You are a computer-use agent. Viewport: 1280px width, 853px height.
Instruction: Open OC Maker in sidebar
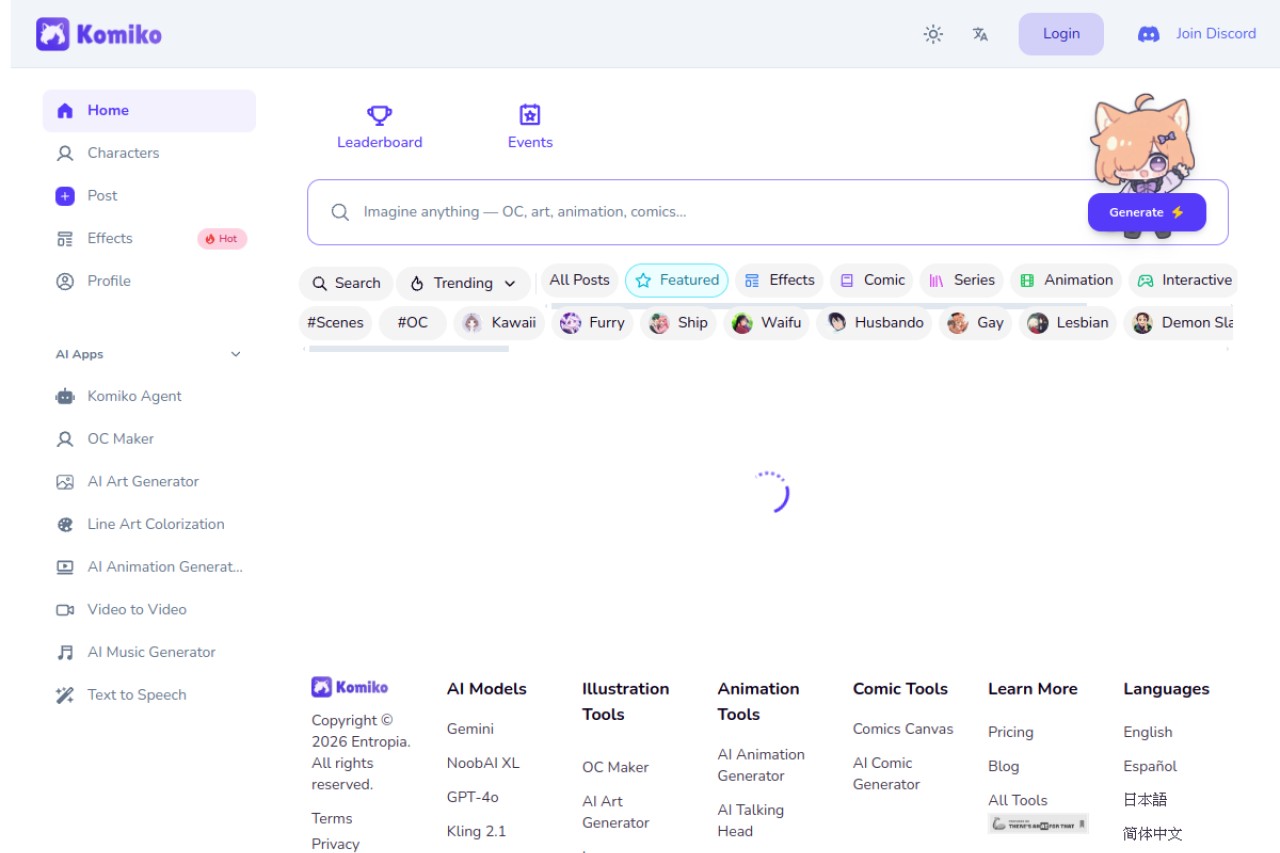click(x=149, y=439)
